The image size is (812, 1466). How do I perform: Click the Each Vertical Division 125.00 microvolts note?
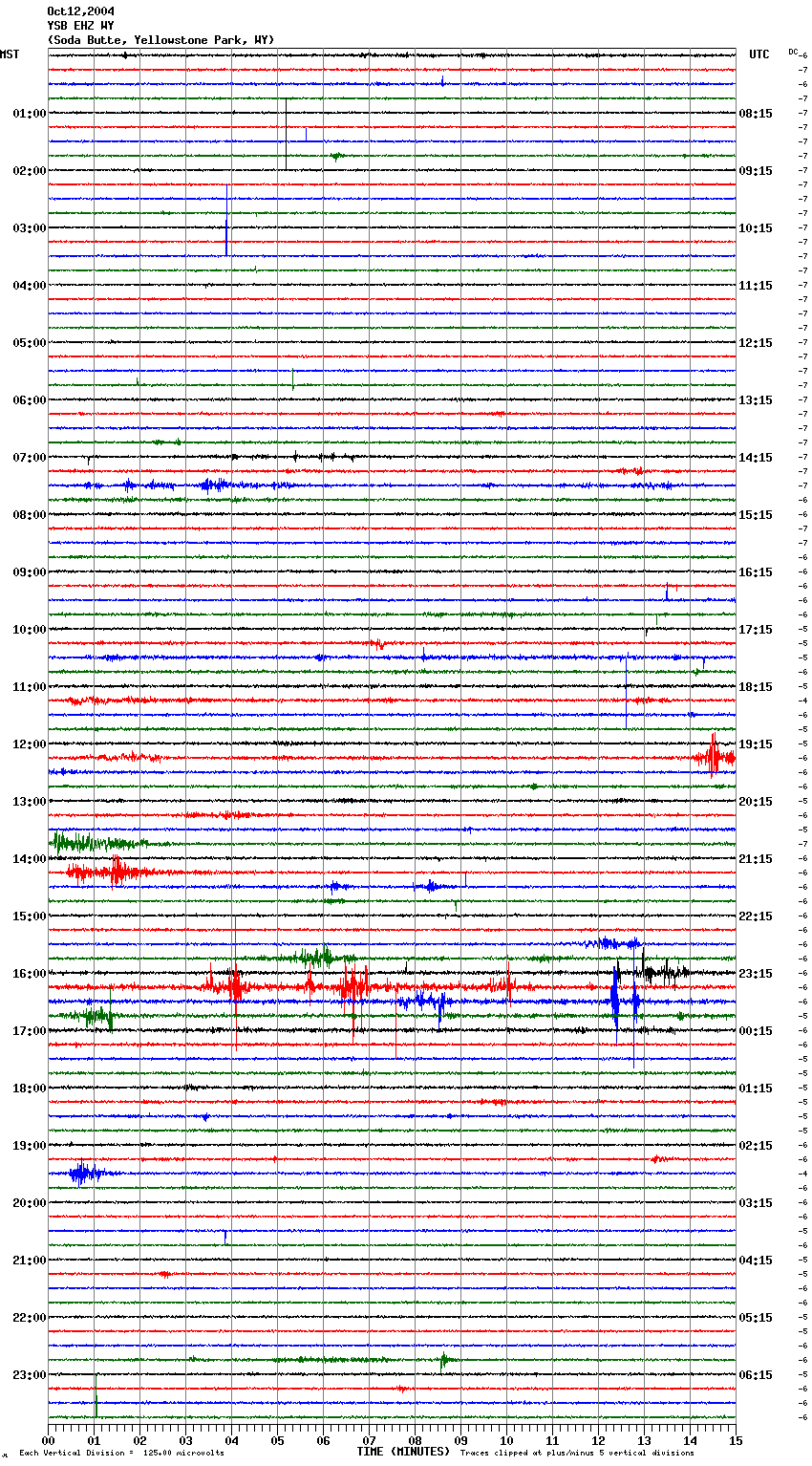(x=121, y=1454)
